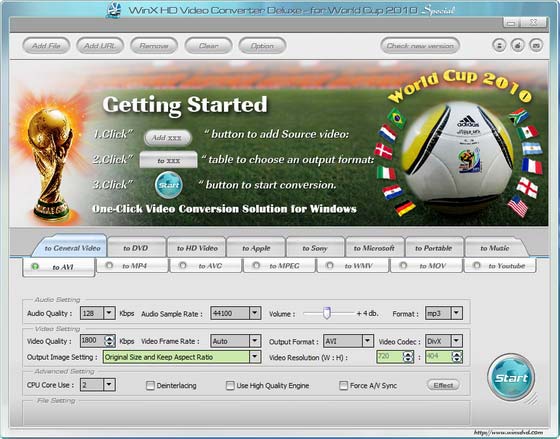This screenshot has width=560, height=439.
Task: Click the Video Quality spinner arrows
Action: coord(110,341)
